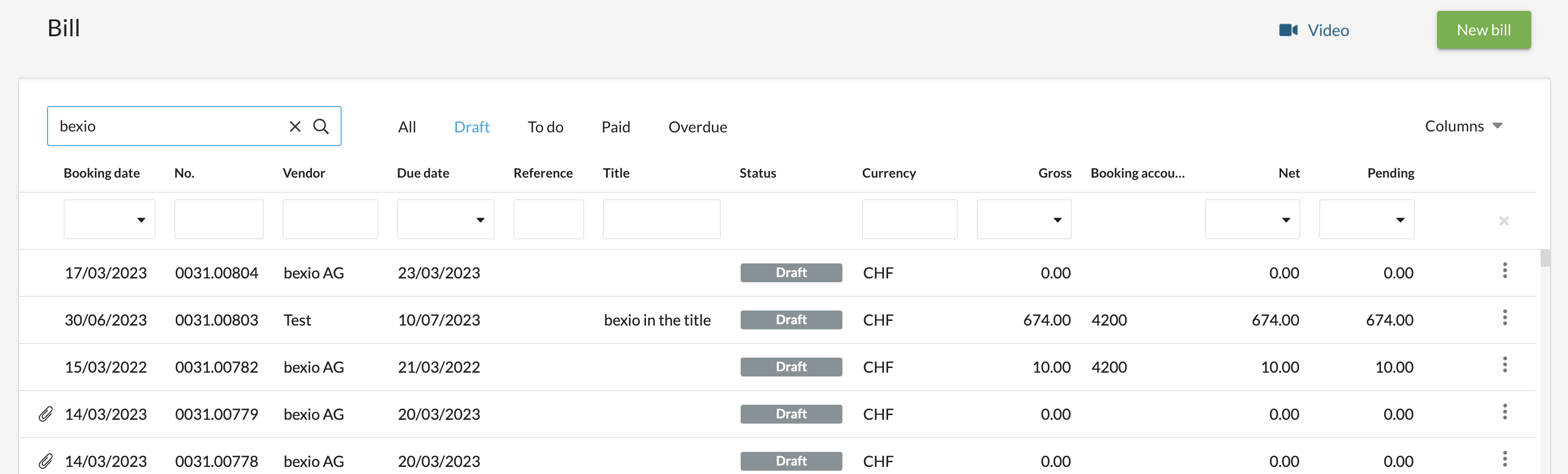Screen dimensions: 1568x474
Task: Click the table's vertical scrollbar thumb
Action: click(1545, 259)
